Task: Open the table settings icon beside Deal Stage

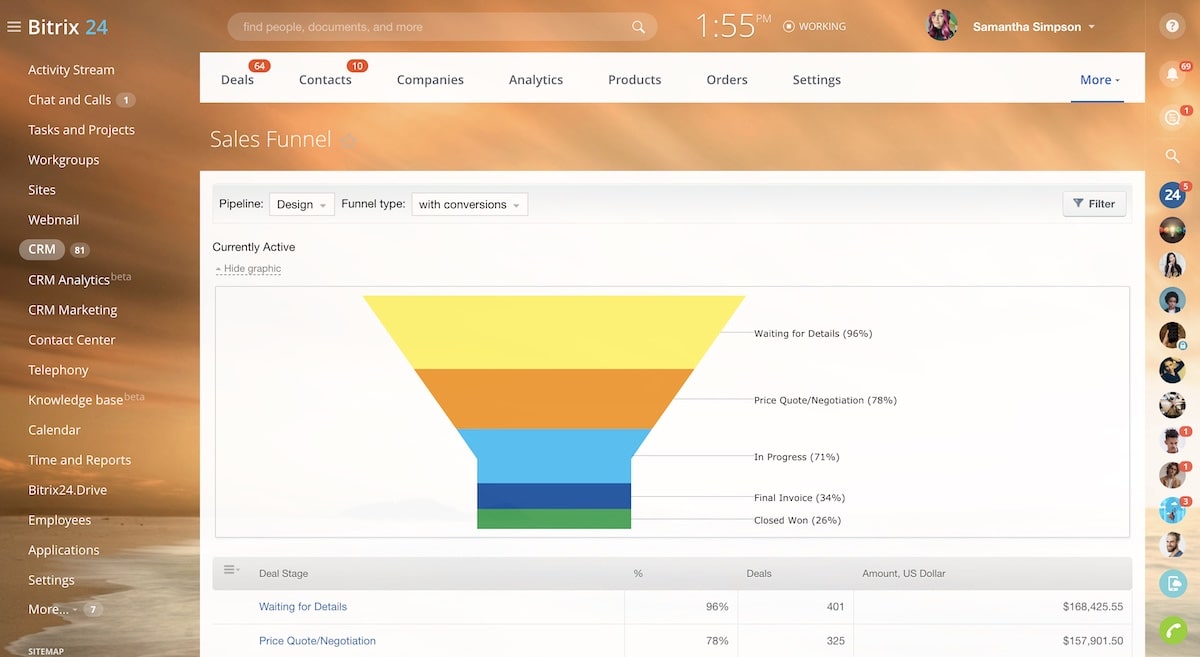Action: click(x=231, y=569)
